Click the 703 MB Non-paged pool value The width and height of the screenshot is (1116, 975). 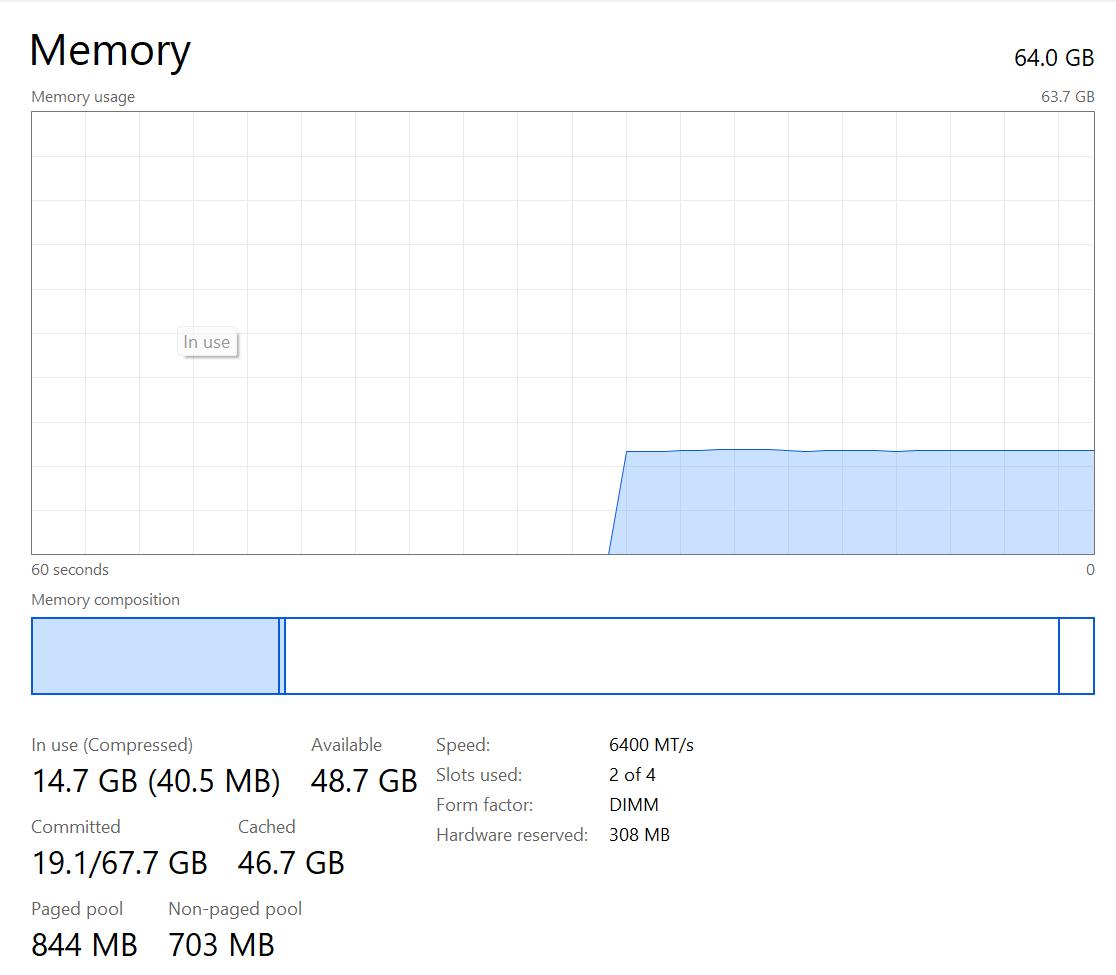pos(221,944)
